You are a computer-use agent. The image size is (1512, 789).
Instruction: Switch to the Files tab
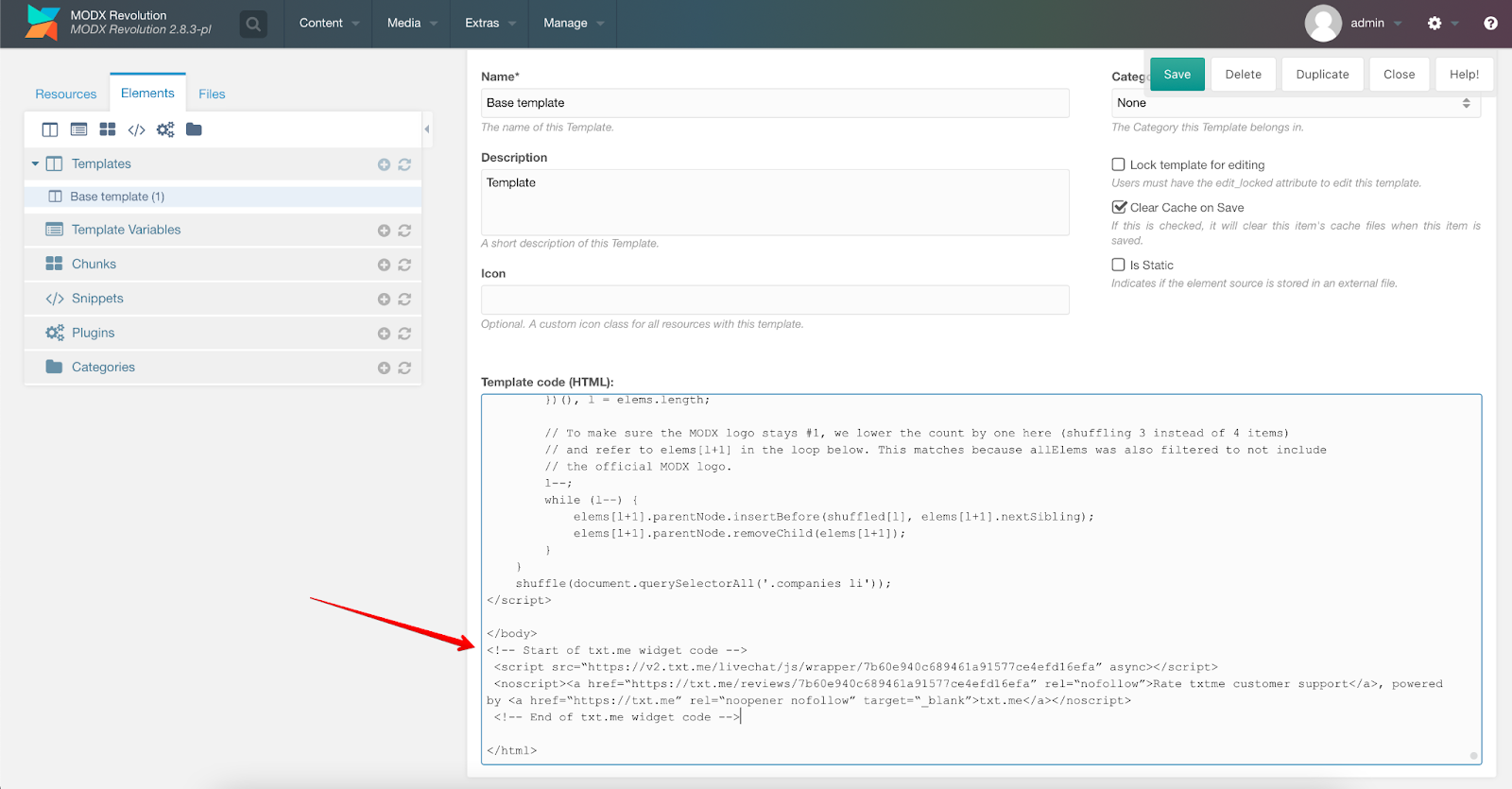coord(212,94)
